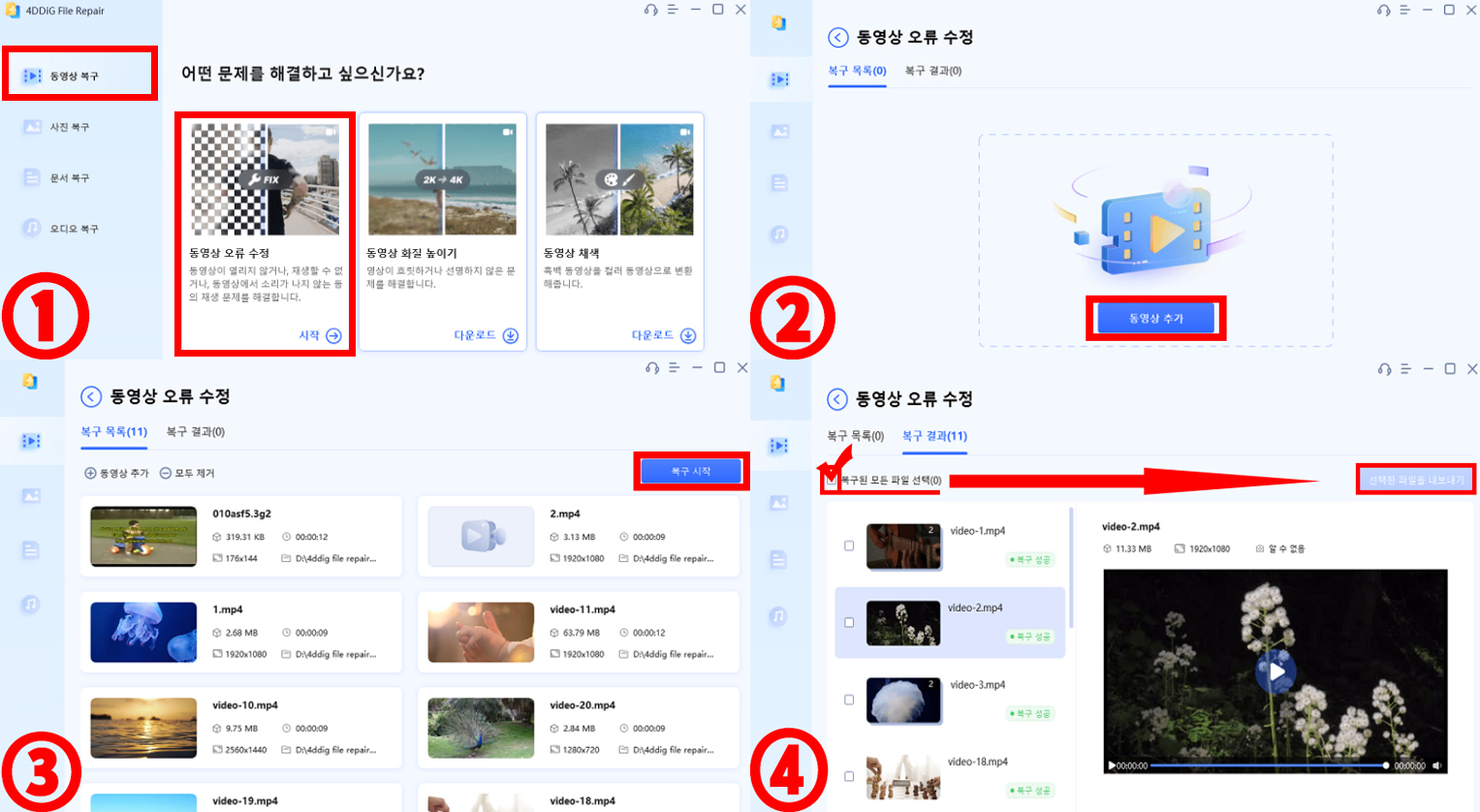Open the 동영상 오류 수정 card thumbnail

[x=265, y=179]
